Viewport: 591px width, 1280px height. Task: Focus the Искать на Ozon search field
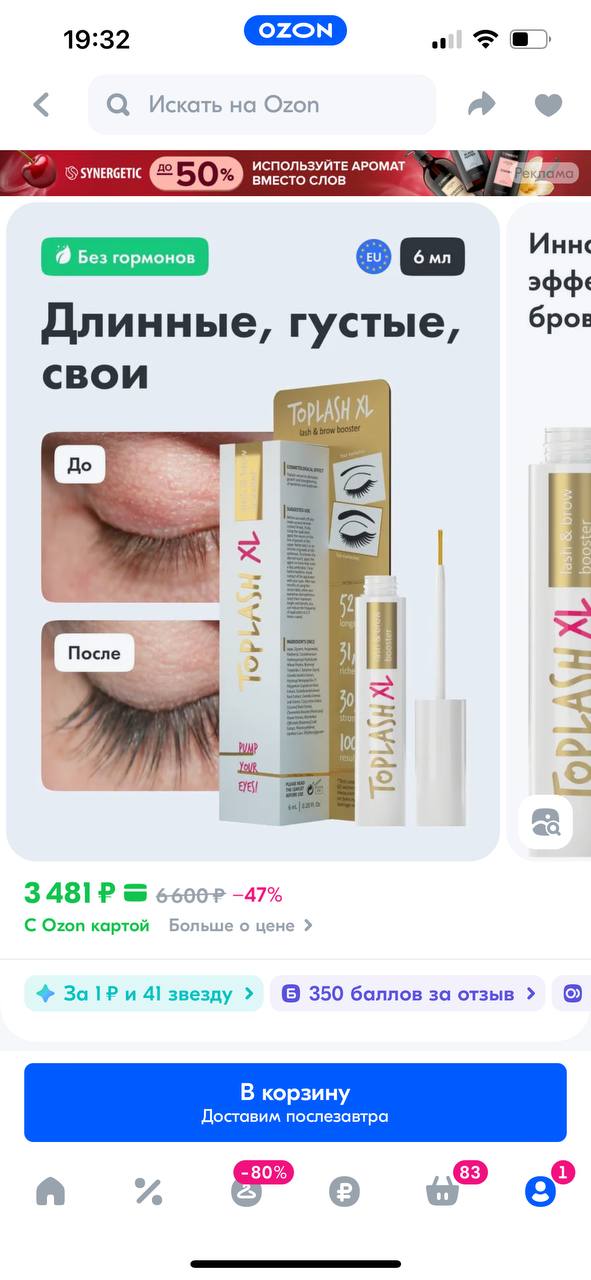pos(262,104)
